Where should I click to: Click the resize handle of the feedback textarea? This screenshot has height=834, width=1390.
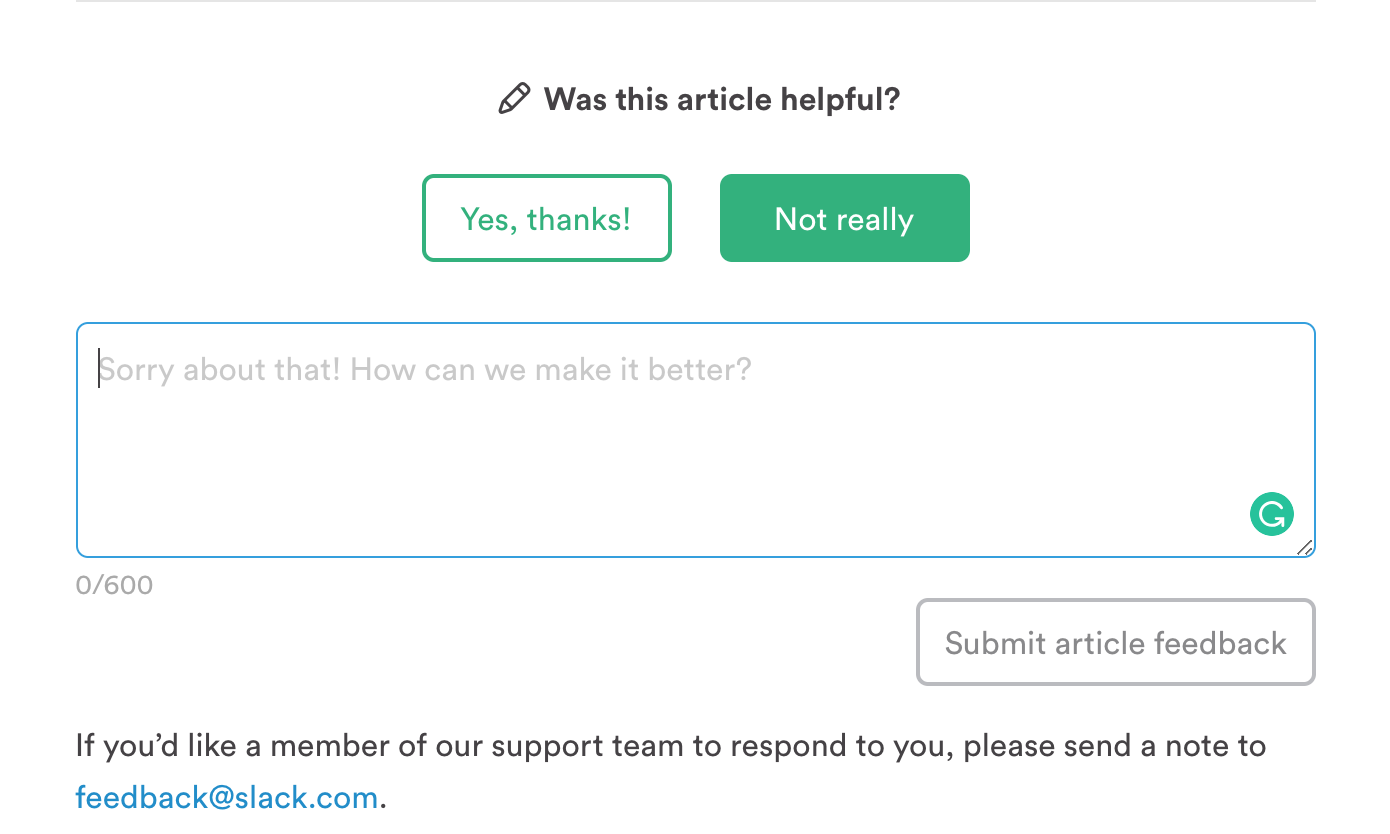pos(1304,547)
